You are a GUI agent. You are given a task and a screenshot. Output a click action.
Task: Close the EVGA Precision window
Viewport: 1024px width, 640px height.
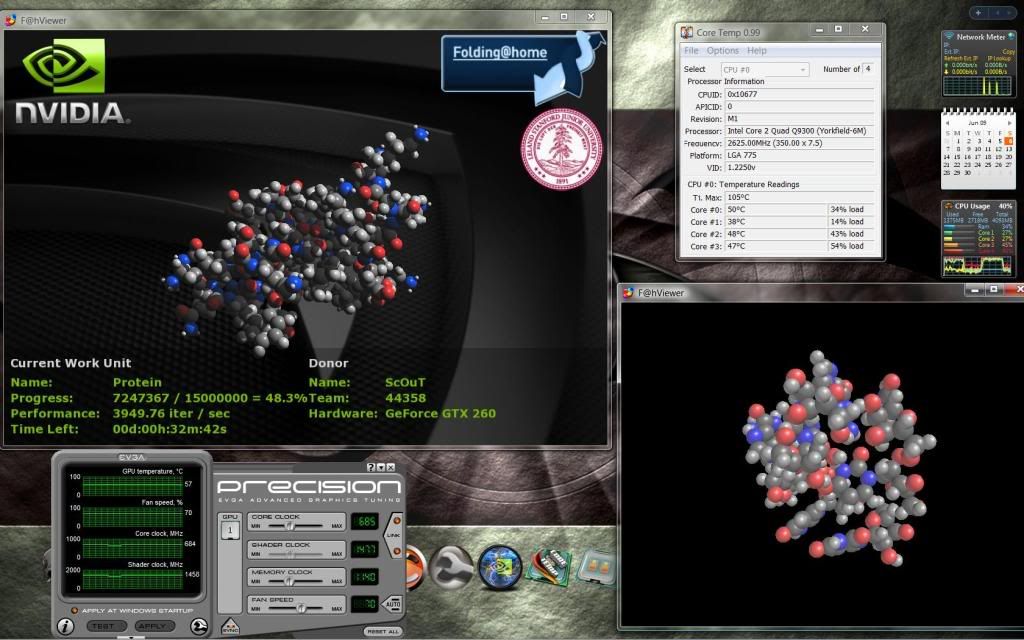click(x=391, y=467)
